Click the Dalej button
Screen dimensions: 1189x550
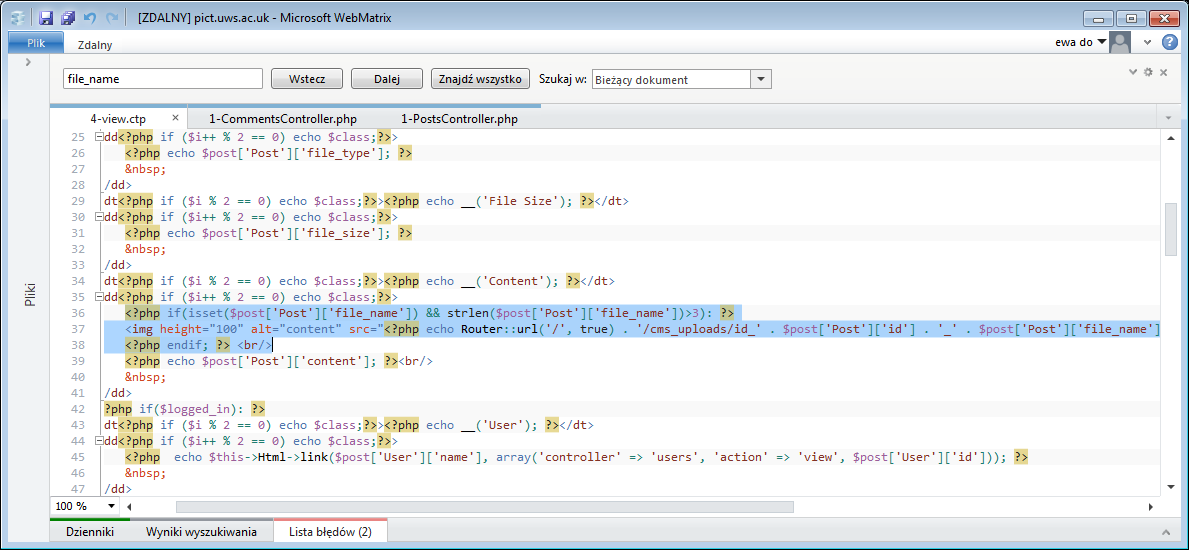coord(387,79)
